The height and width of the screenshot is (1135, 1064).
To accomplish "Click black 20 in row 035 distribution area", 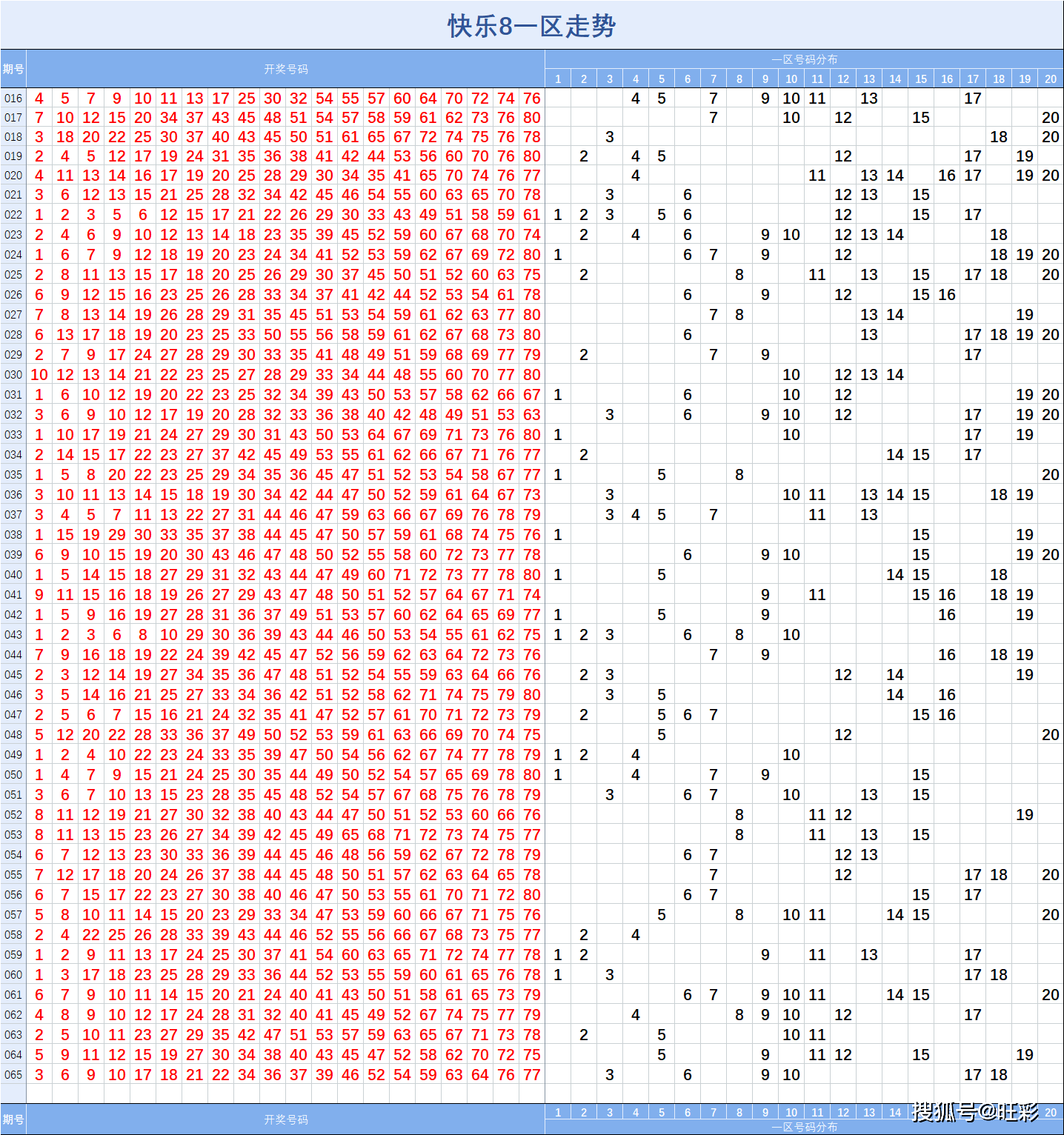I will pos(1051,475).
